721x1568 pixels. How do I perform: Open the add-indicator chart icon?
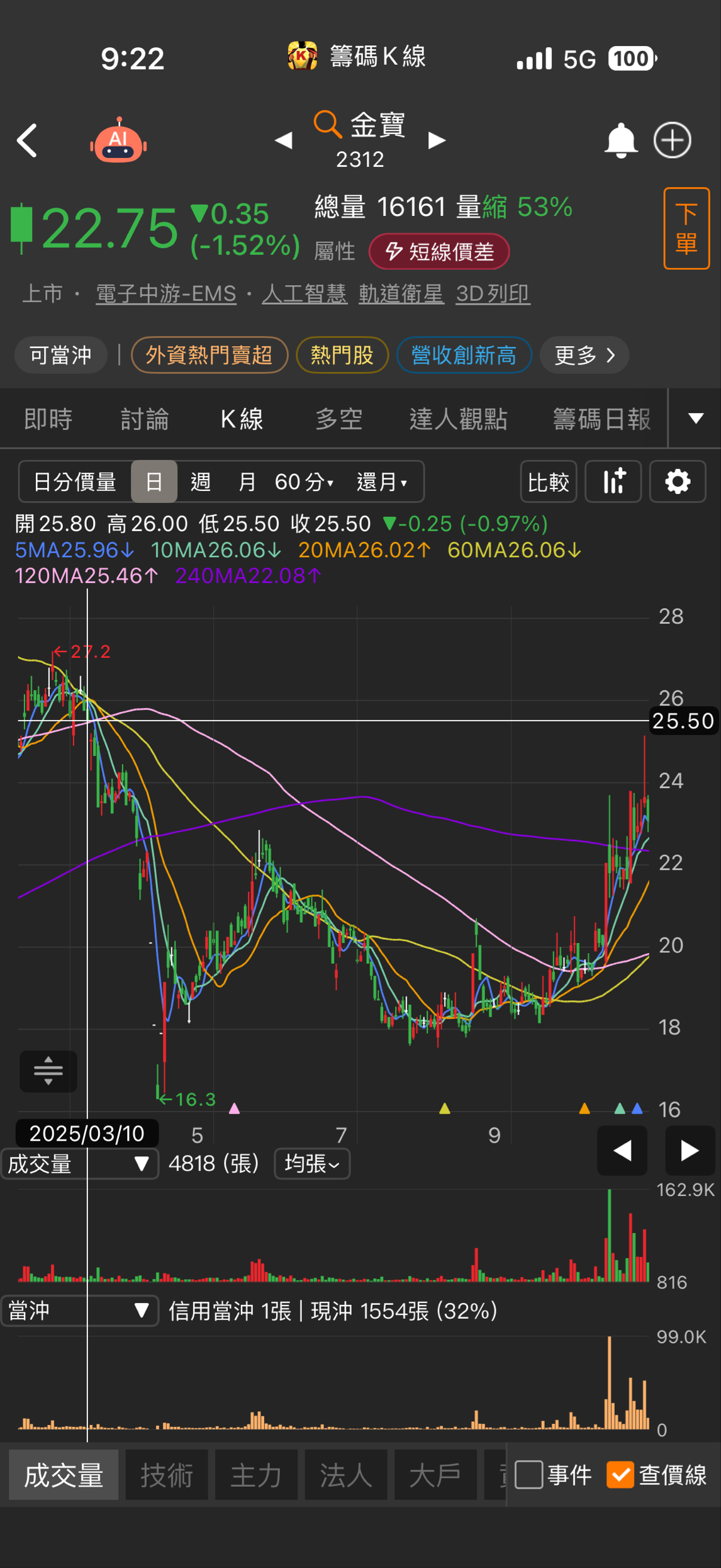point(613,482)
